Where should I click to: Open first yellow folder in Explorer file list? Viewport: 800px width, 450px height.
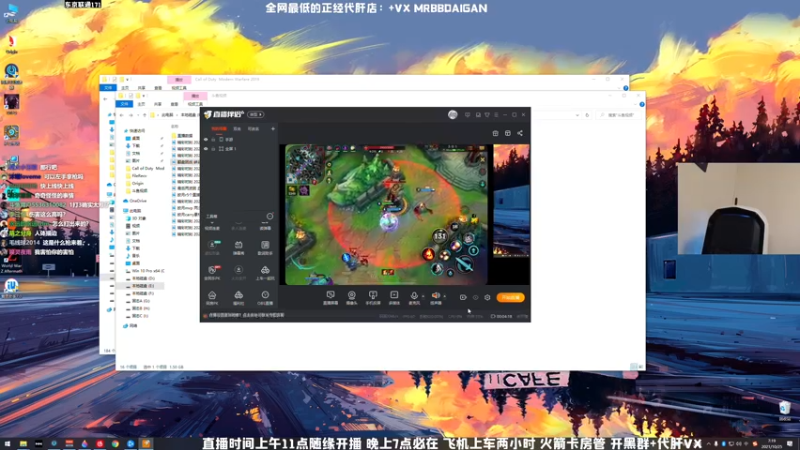click(183, 136)
